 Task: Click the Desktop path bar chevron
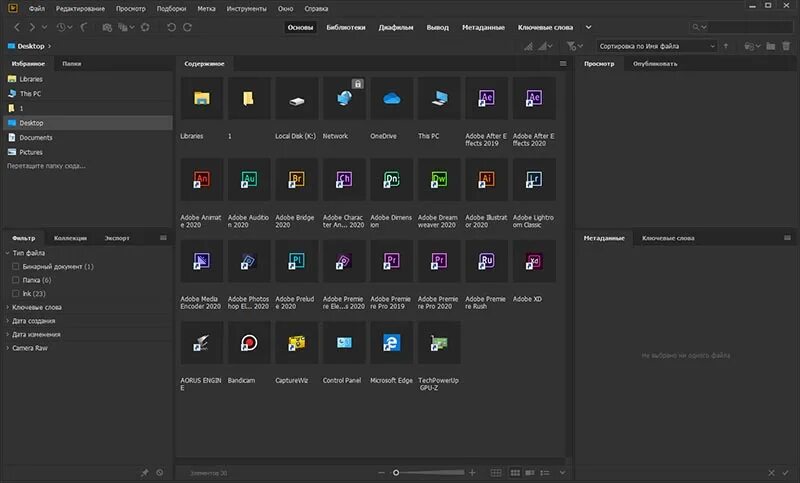point(49,46)
